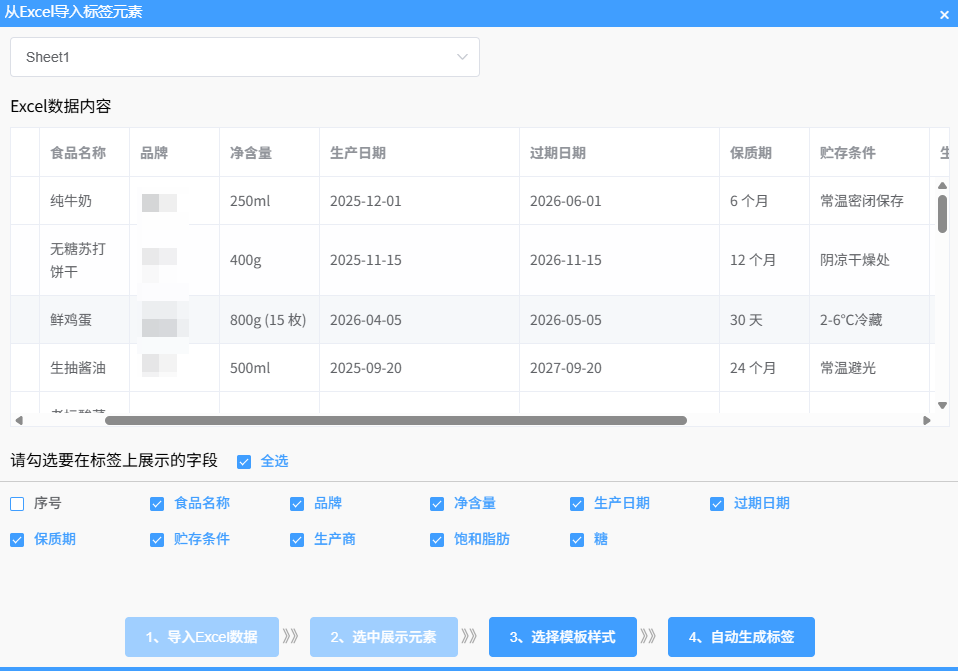Image resolution: width=958 pixels, height=671 pixels.
Task: Click the vertical scrollbar down arrow
Action: pyautogui.click(x=942, y=405)
